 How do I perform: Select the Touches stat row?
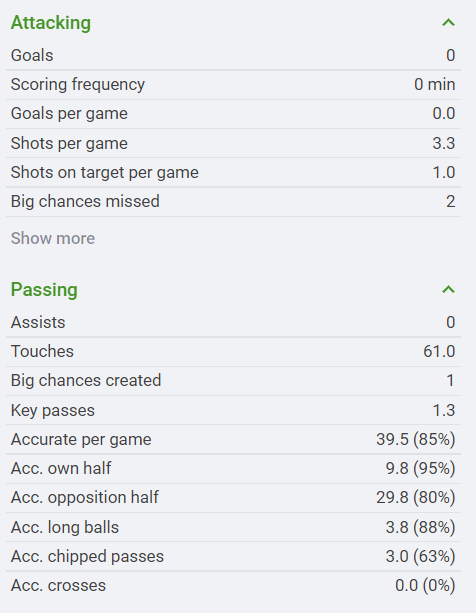point(233,351)
